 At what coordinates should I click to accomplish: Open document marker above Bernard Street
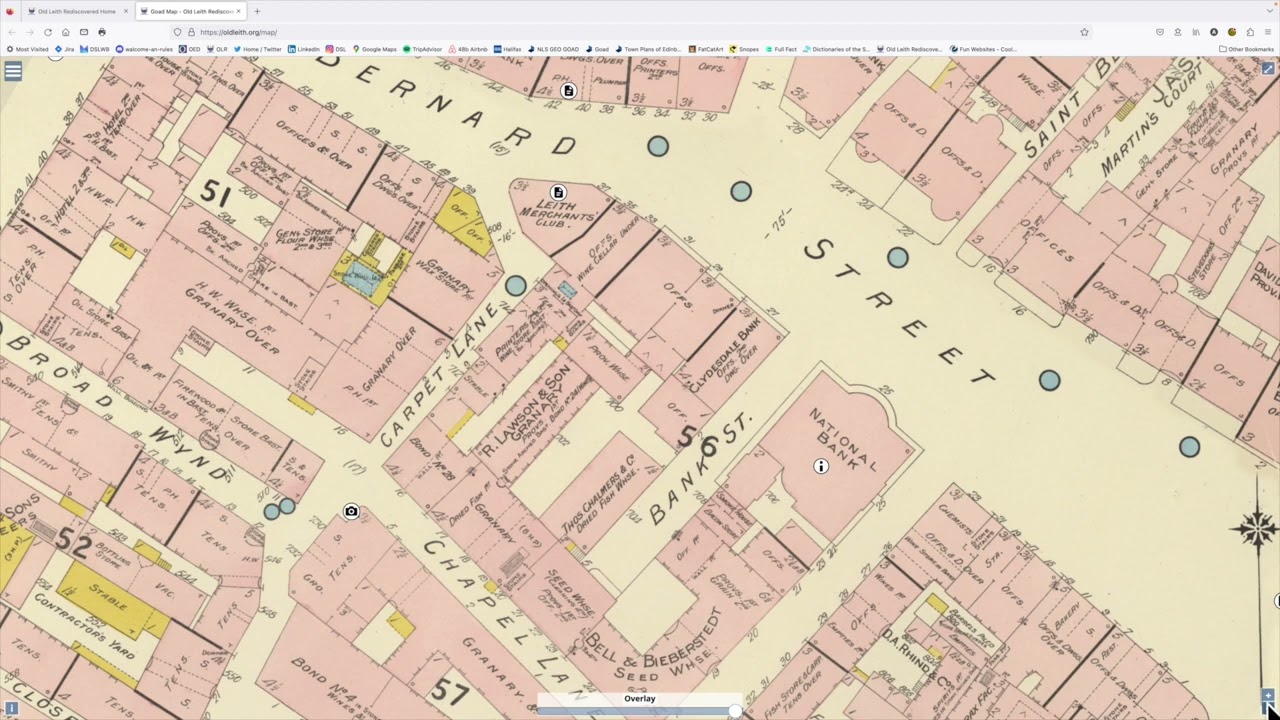[568, 91]
